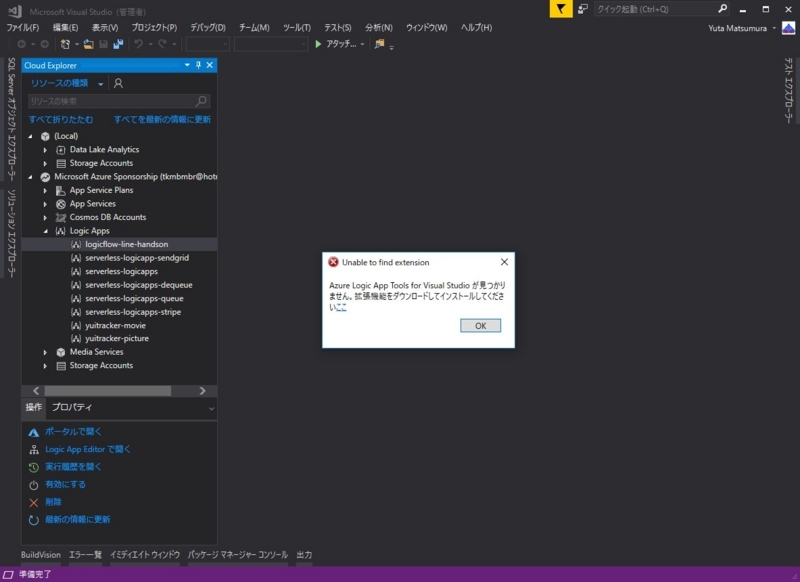Click the horizontal scrollbar right arrow
Screen dimensions: 800x582
click(x=203, y=391)
